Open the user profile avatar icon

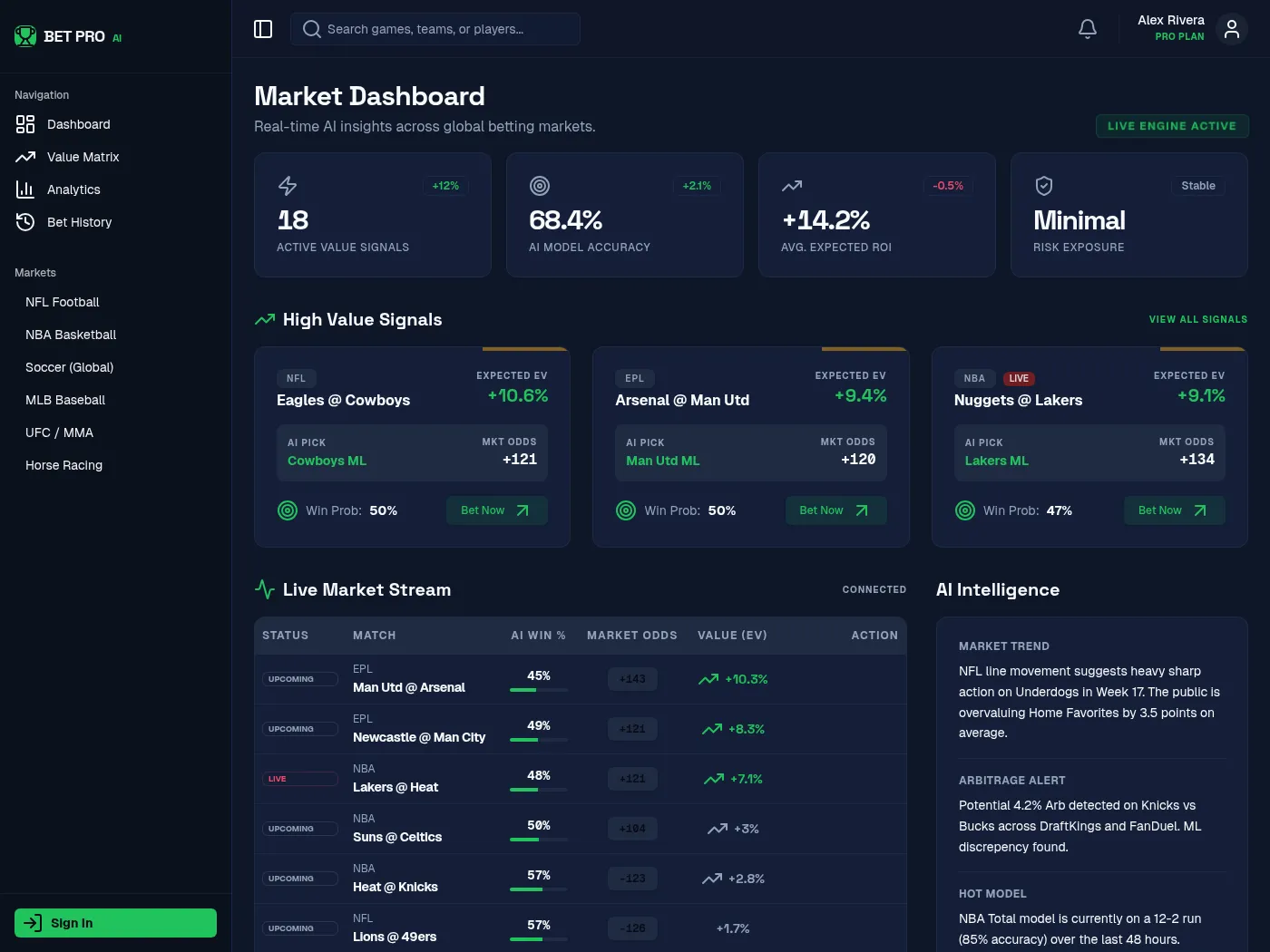click(x=1232, y=29)
